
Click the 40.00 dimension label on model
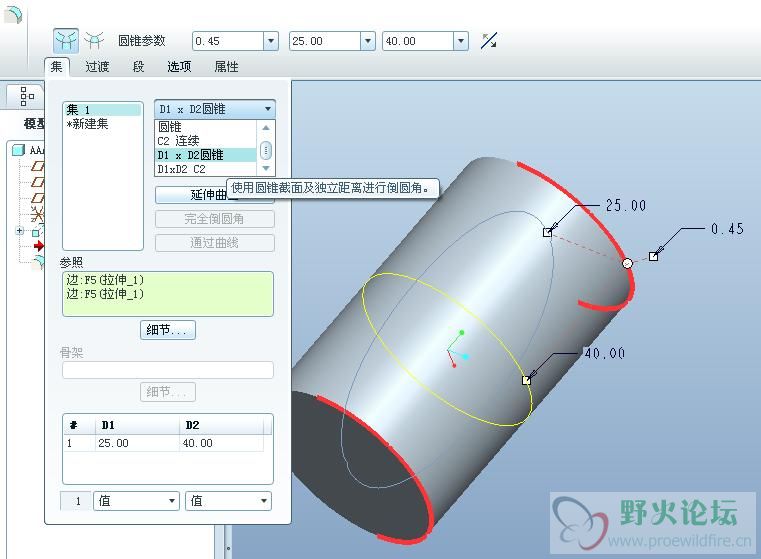(x=605, y=353)
